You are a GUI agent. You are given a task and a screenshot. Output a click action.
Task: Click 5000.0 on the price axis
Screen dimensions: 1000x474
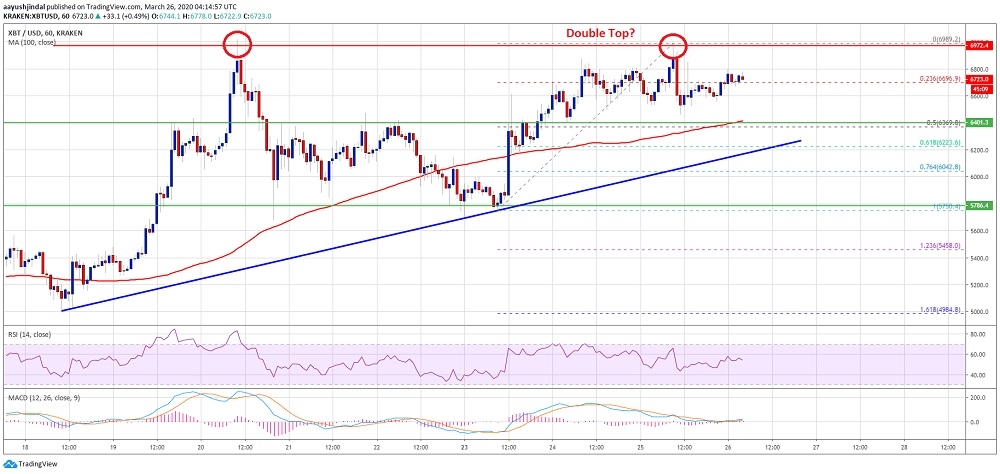pos(979,312)
